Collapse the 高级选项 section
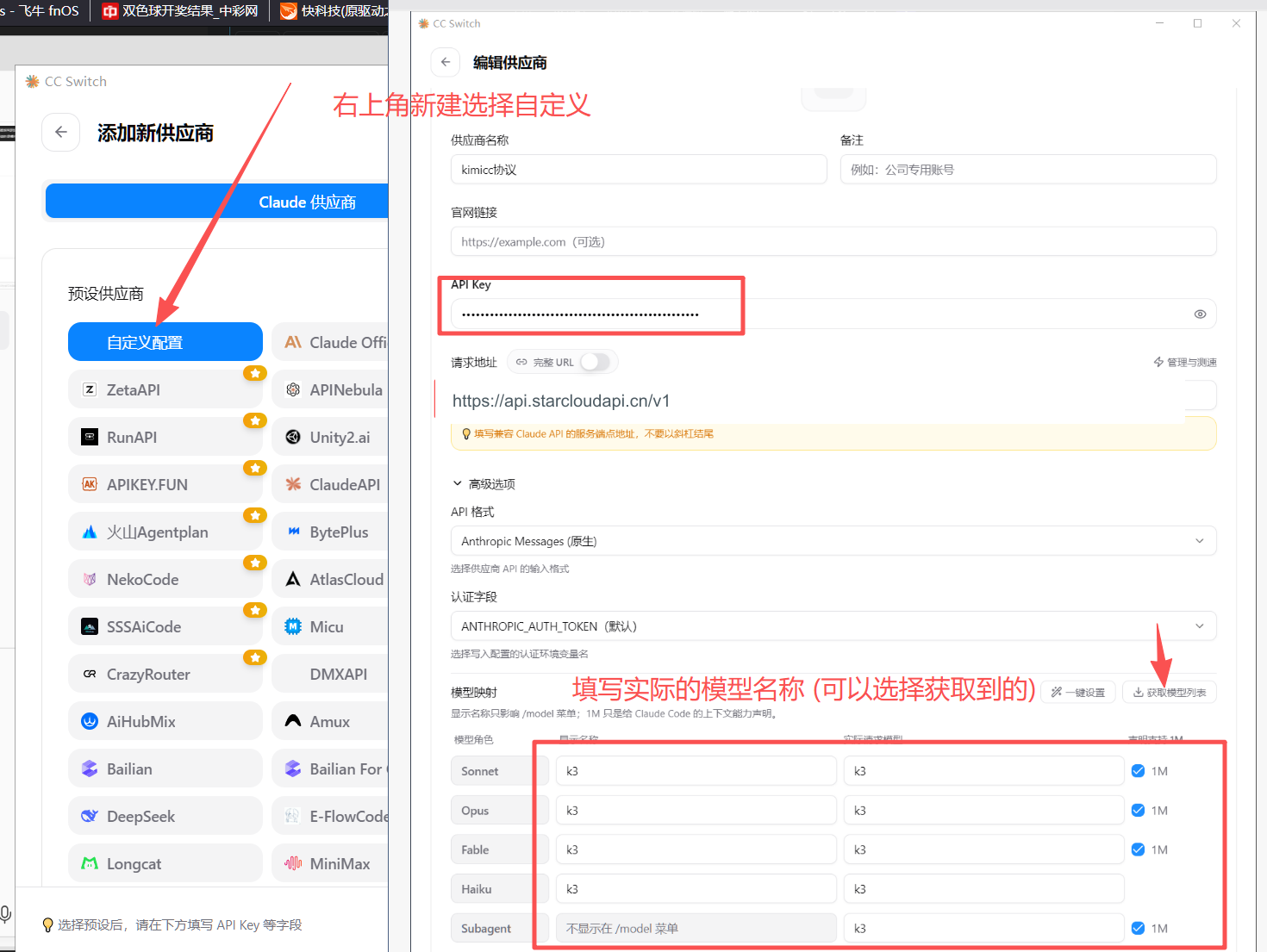Screen dimensions: 1267x952 (484, 484)
